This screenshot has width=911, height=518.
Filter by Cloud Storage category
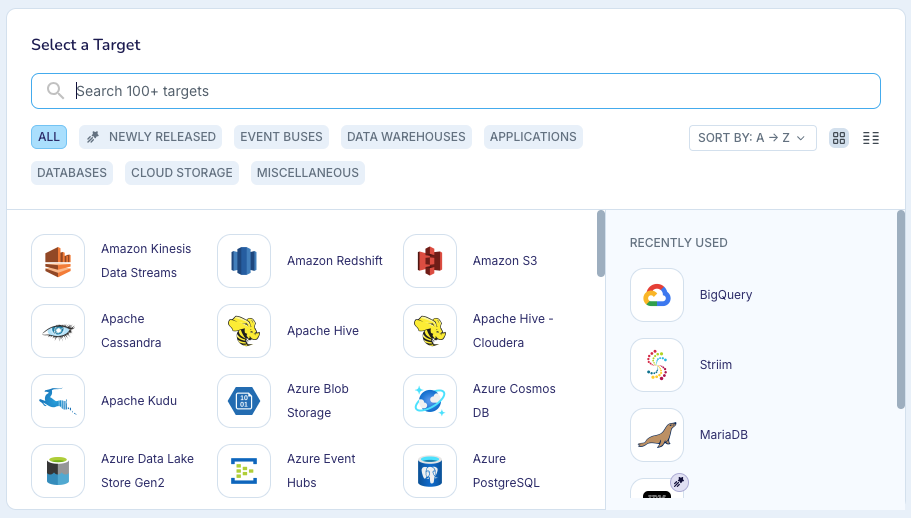pyautogui.click(x=181, y=173)
